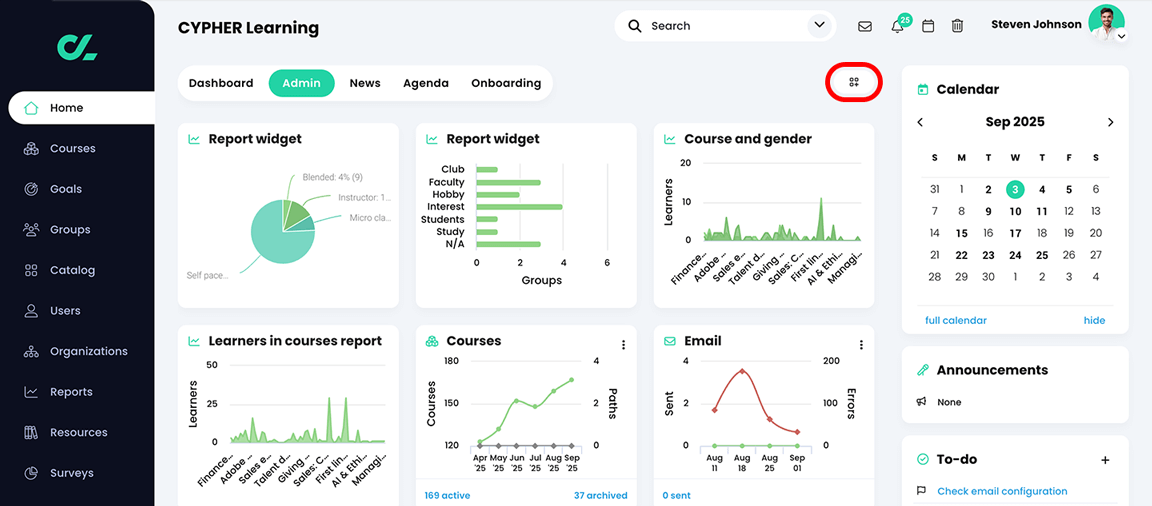The height and width of the screenshot is (506, 1152).
Task: Expand the user menu chevron under avatar
Action: [1120, 37]
